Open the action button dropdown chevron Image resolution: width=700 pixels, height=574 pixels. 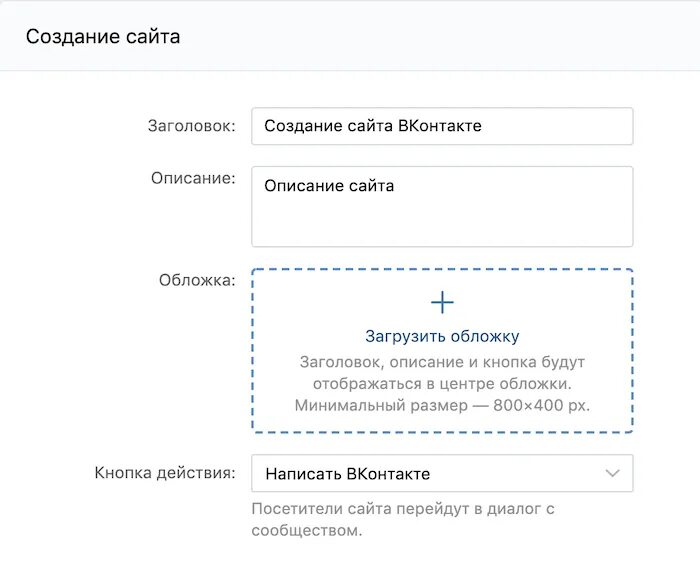pyautogui.click(x=612, y=473)
